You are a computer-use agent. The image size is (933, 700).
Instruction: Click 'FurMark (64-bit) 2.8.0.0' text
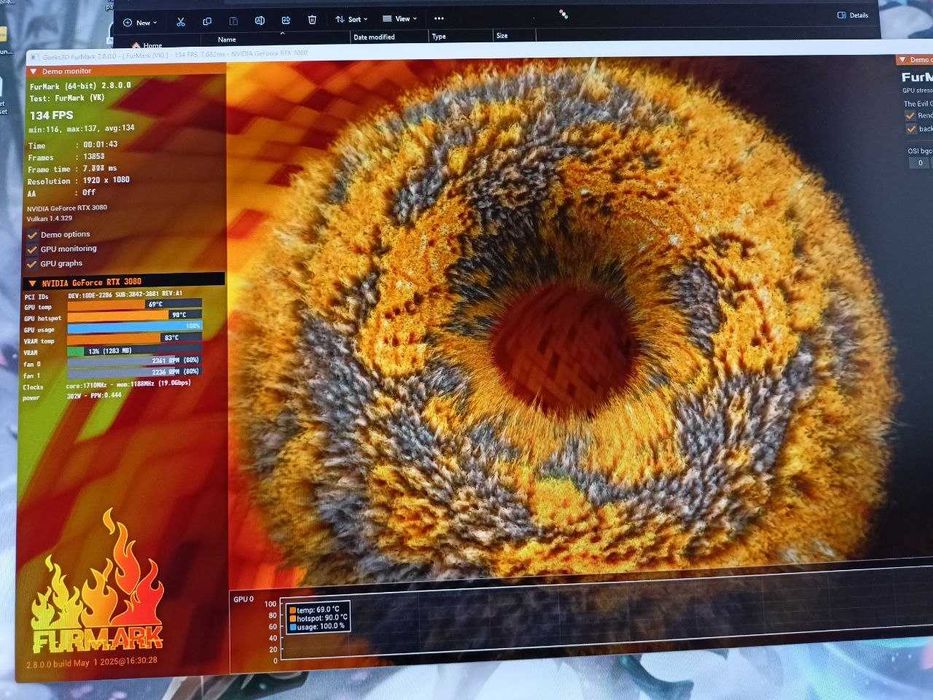[x=80, y=86]
